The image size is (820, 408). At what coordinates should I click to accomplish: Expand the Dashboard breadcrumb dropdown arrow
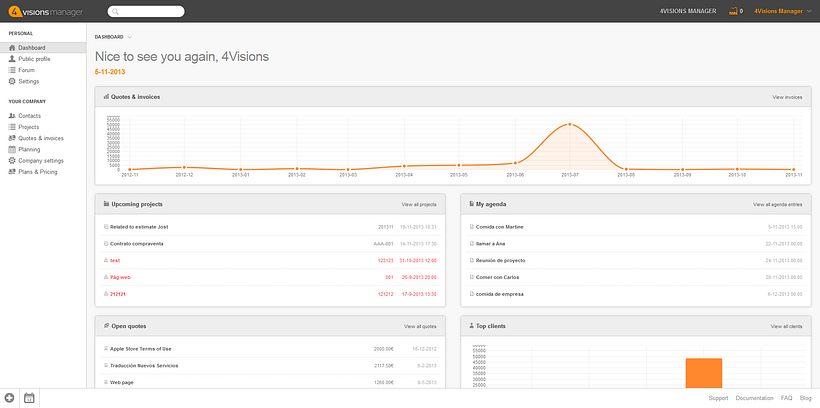point(130,37)
